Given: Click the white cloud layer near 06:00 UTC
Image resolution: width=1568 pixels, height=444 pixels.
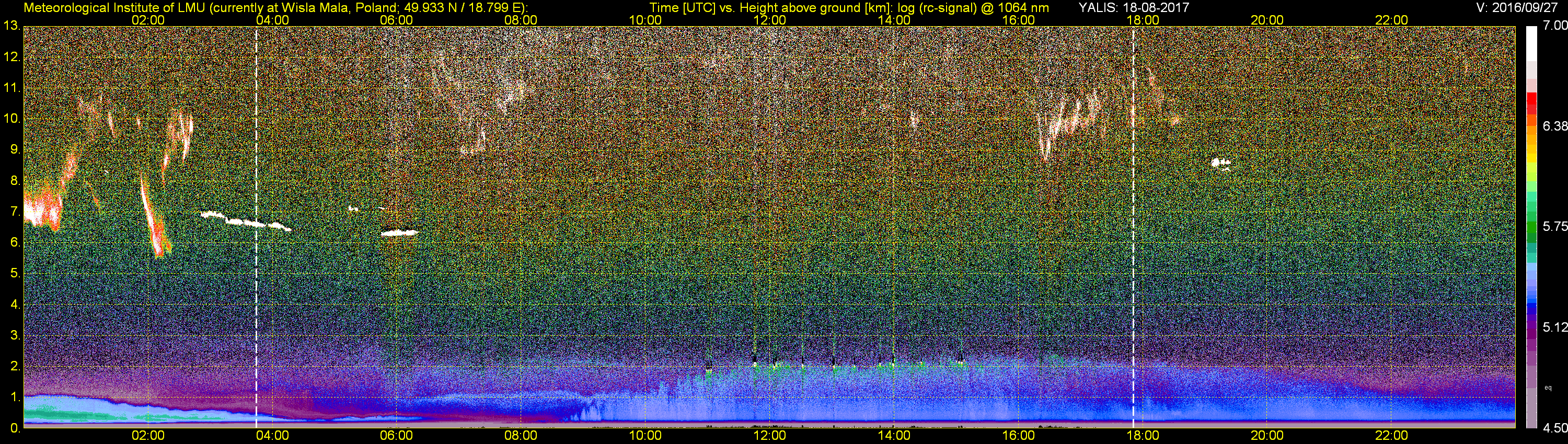Looking at the screenshot, I should tap(399, 232).
